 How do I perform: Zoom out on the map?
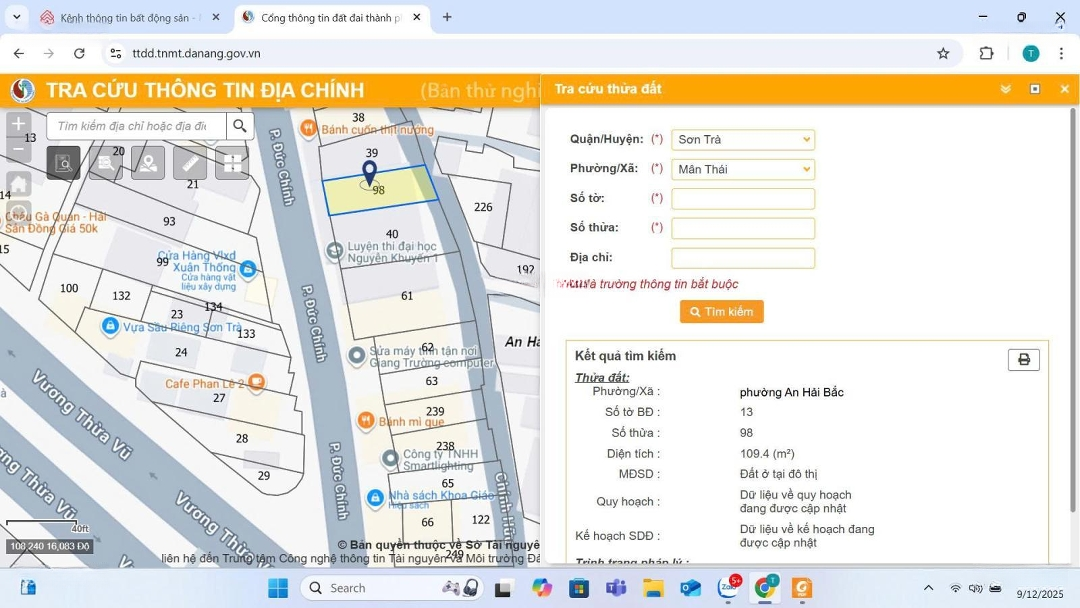[19, 150]
